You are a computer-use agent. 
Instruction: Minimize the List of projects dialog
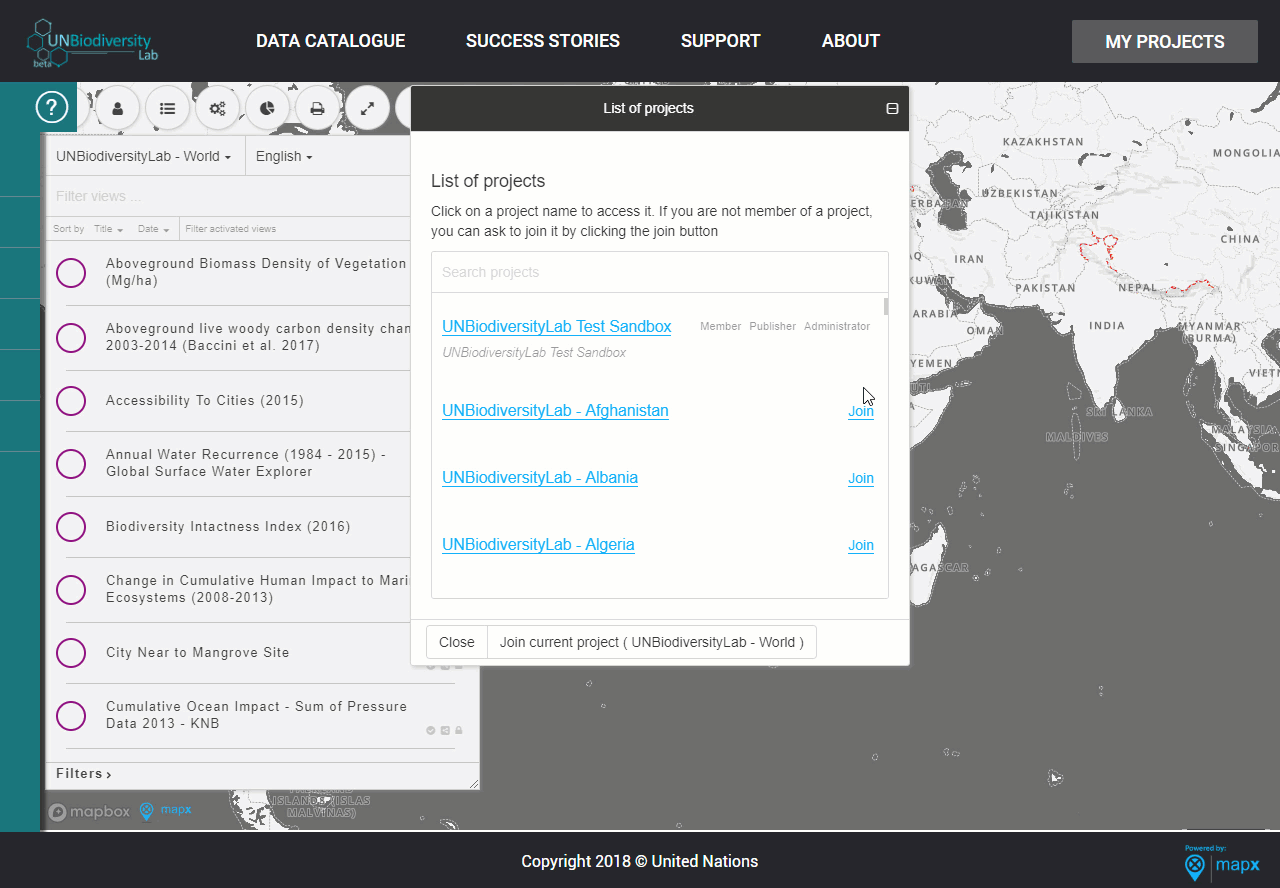click(x=892, y=108)
